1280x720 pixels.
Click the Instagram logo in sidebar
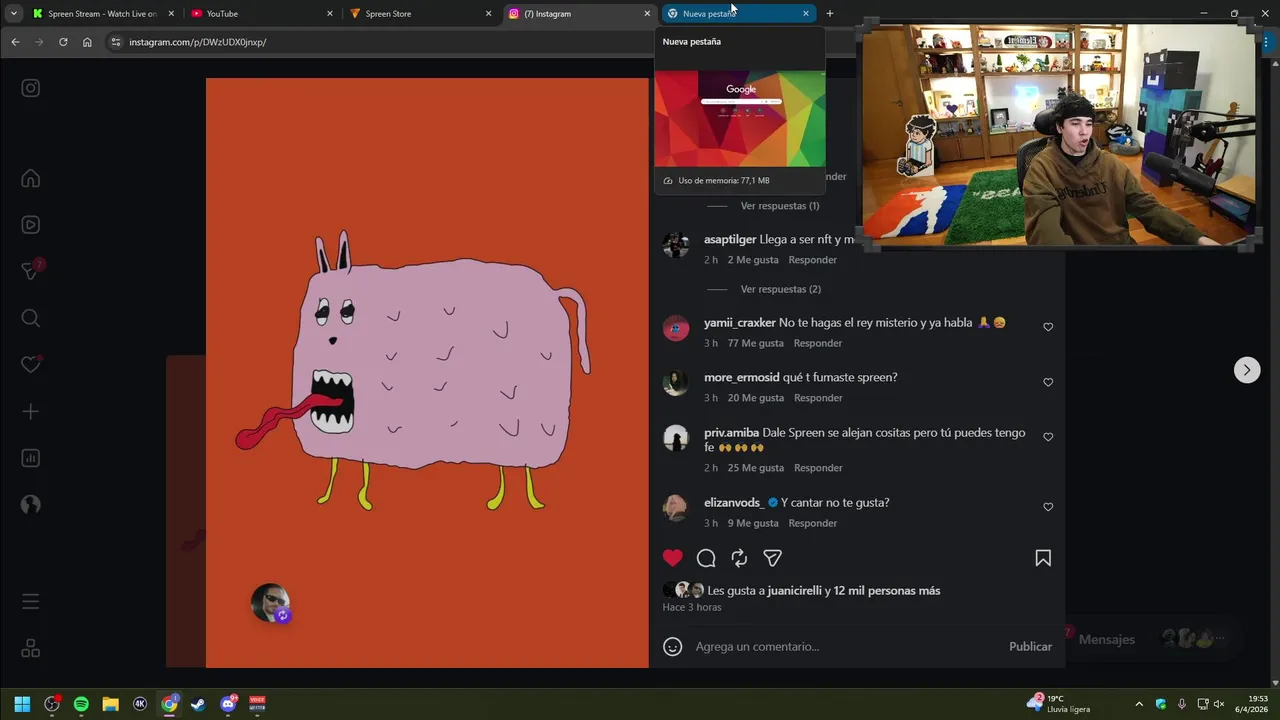[x=31, y=88]
